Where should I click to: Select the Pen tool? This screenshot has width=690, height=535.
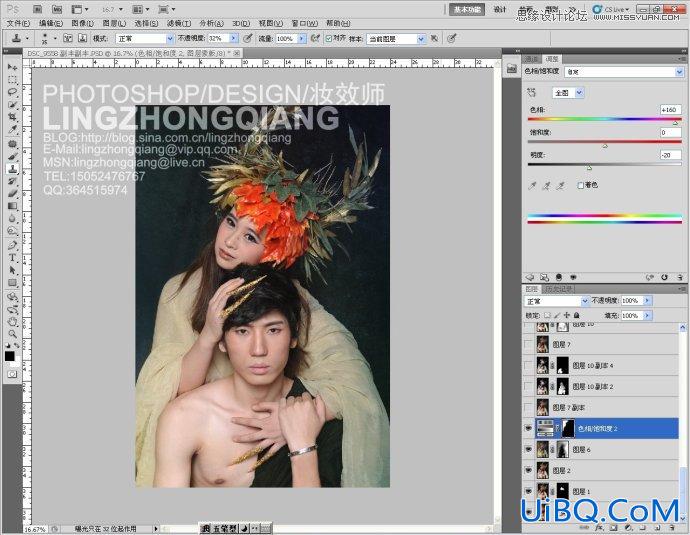tap(12, 245)
